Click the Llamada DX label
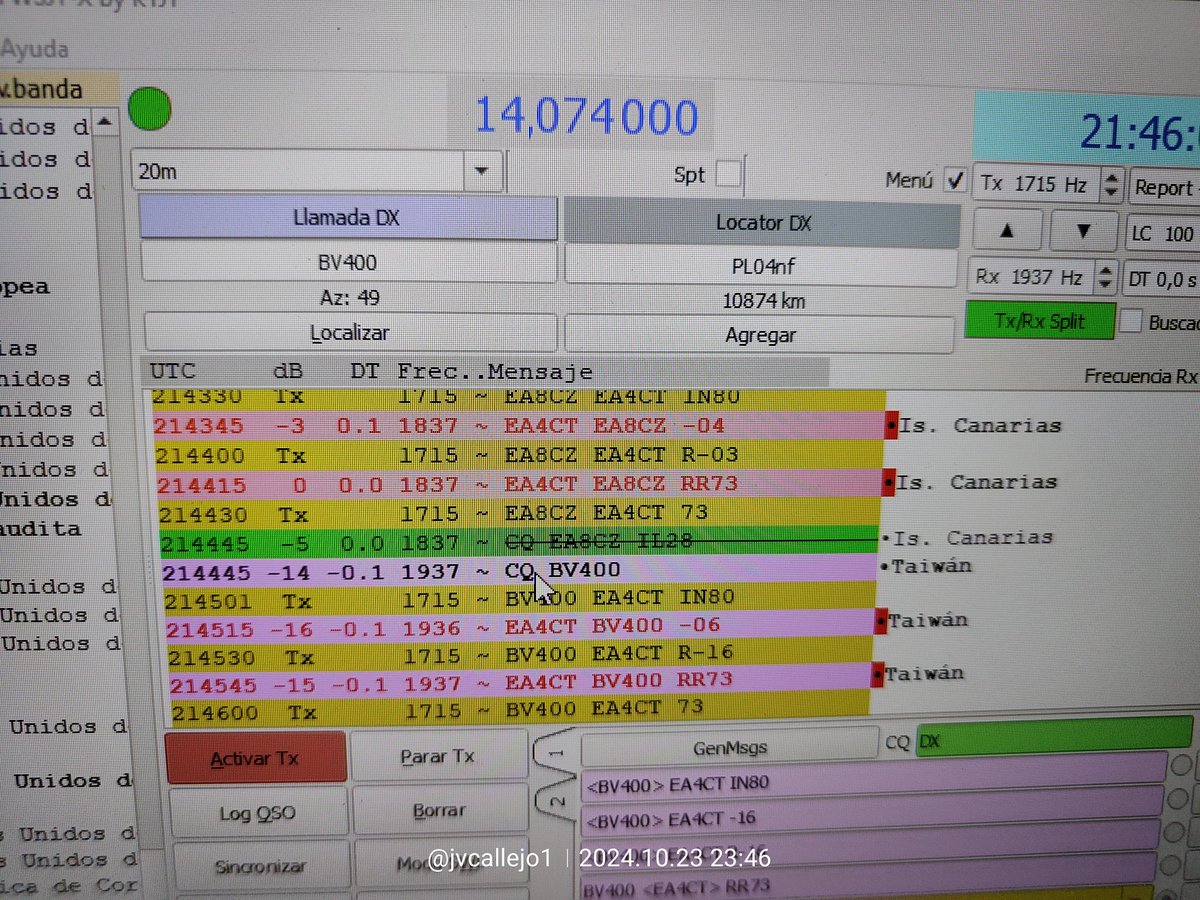This screenshot has height=900, width=1200. [347, 218]
